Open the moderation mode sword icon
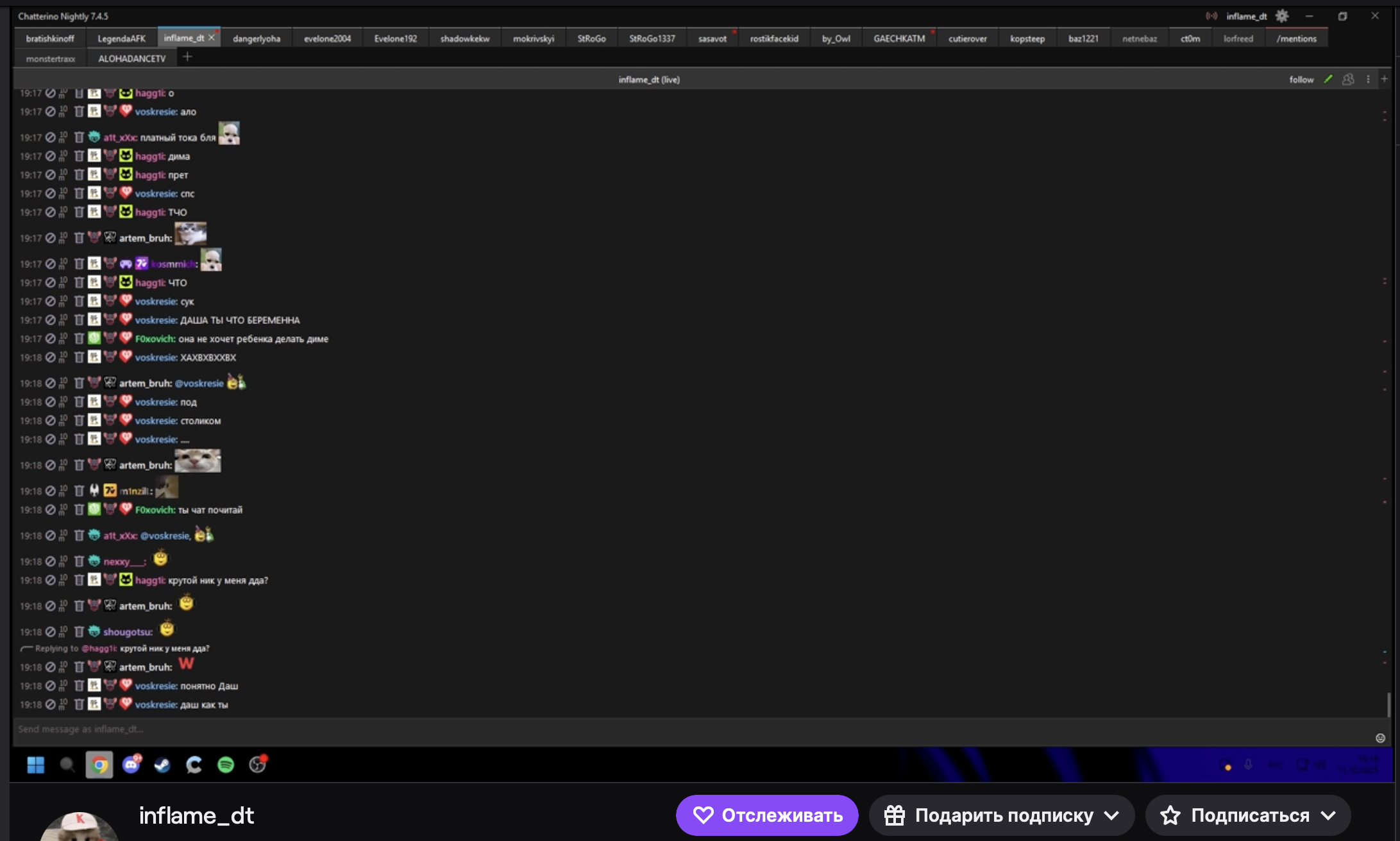 [1328, 79]
